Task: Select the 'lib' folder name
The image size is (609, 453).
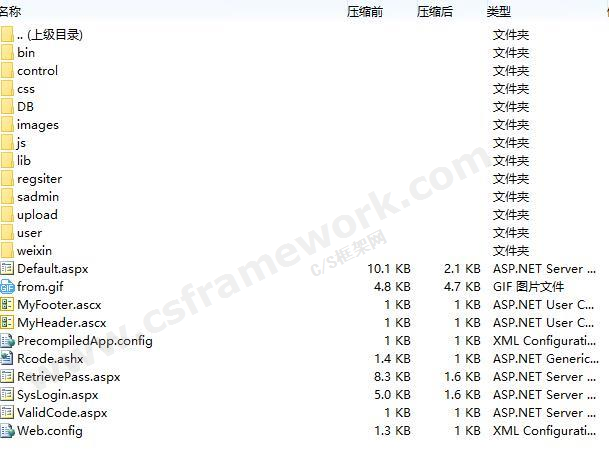Action: (x=23, y=160)
